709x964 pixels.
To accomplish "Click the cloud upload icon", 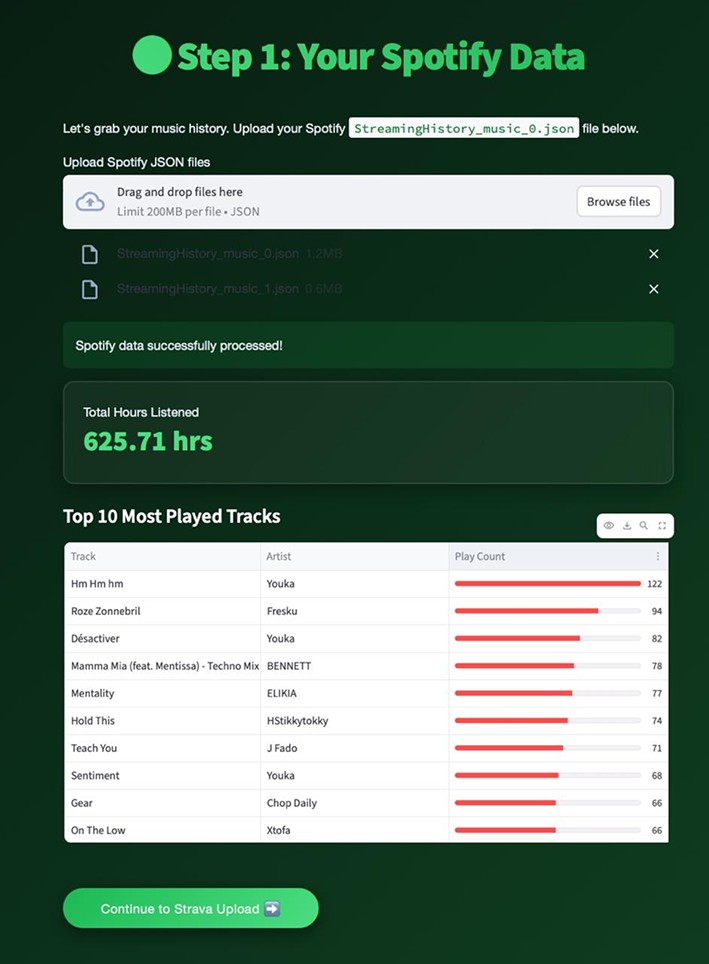I will 90,202.
